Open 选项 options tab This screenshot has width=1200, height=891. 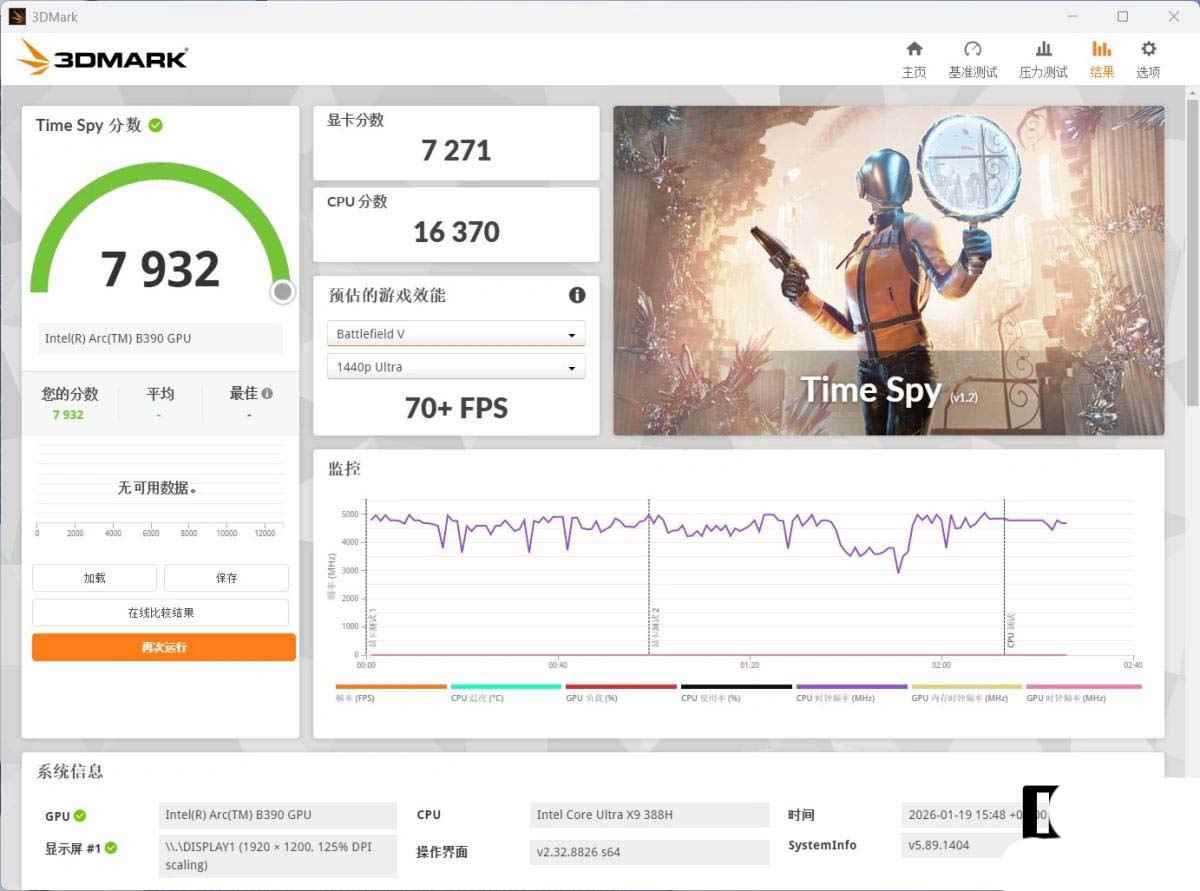[x=1148, y=60]
